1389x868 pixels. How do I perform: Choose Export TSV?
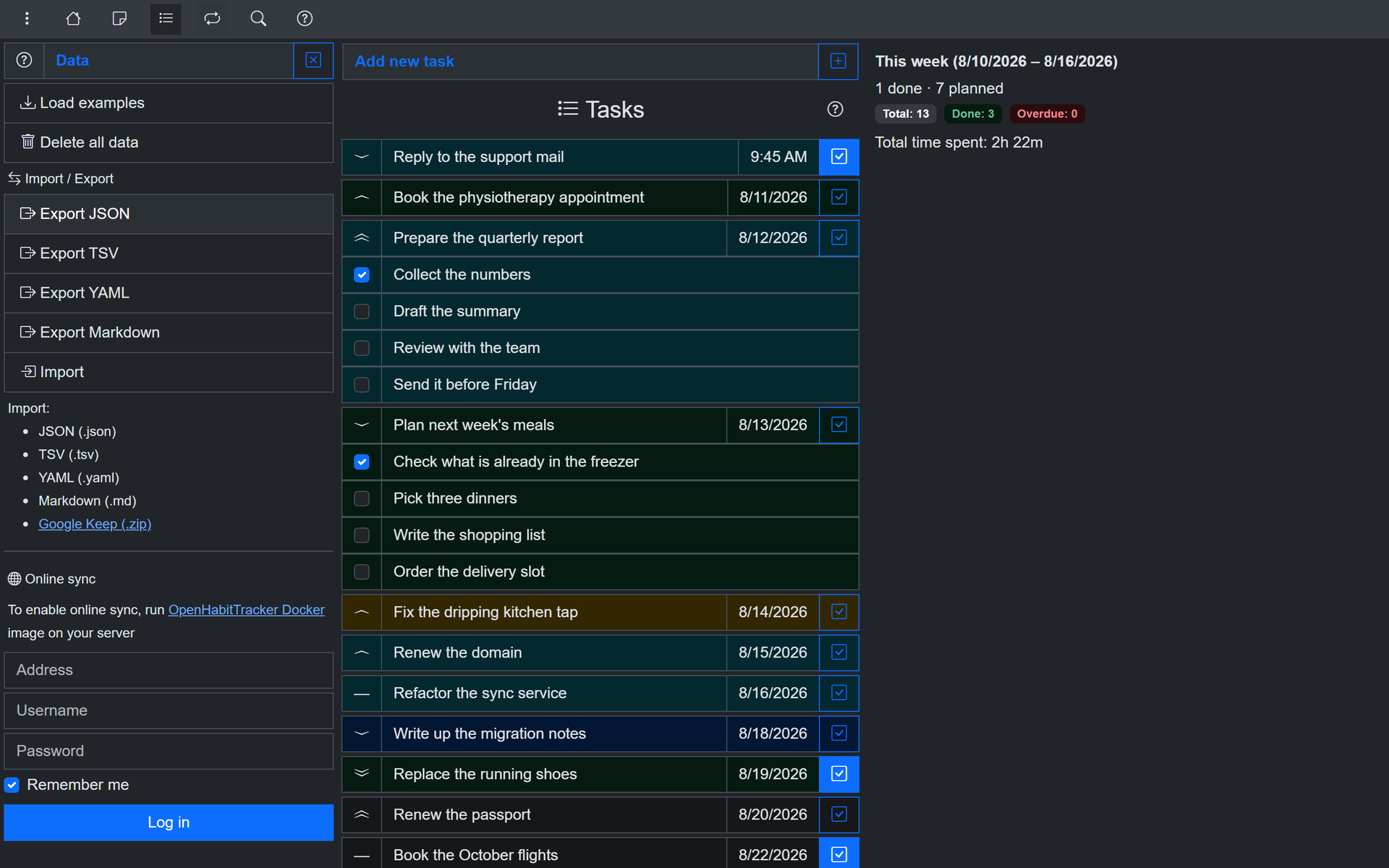tap(169, 254)
